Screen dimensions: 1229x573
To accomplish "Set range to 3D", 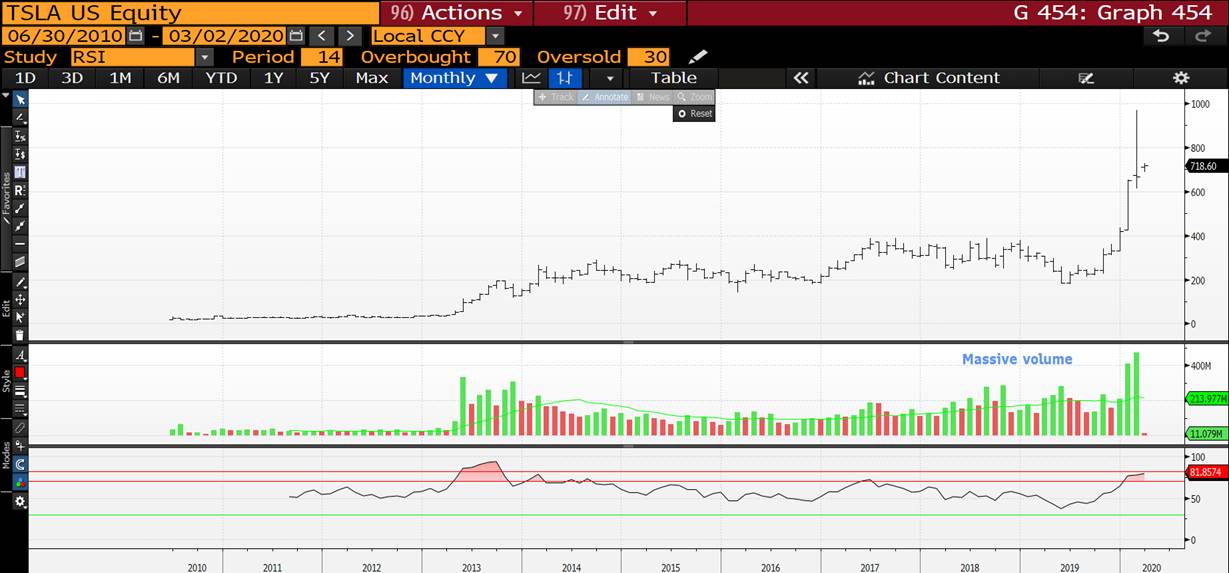I will tap(72, 78).
